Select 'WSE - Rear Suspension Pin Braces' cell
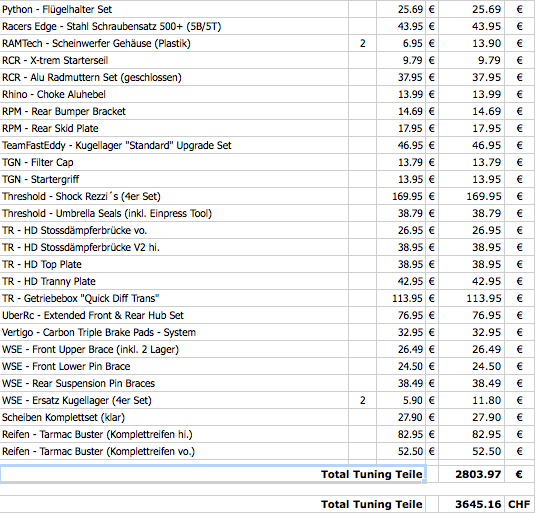Screen dimensions: 537x513 [174, 383]
